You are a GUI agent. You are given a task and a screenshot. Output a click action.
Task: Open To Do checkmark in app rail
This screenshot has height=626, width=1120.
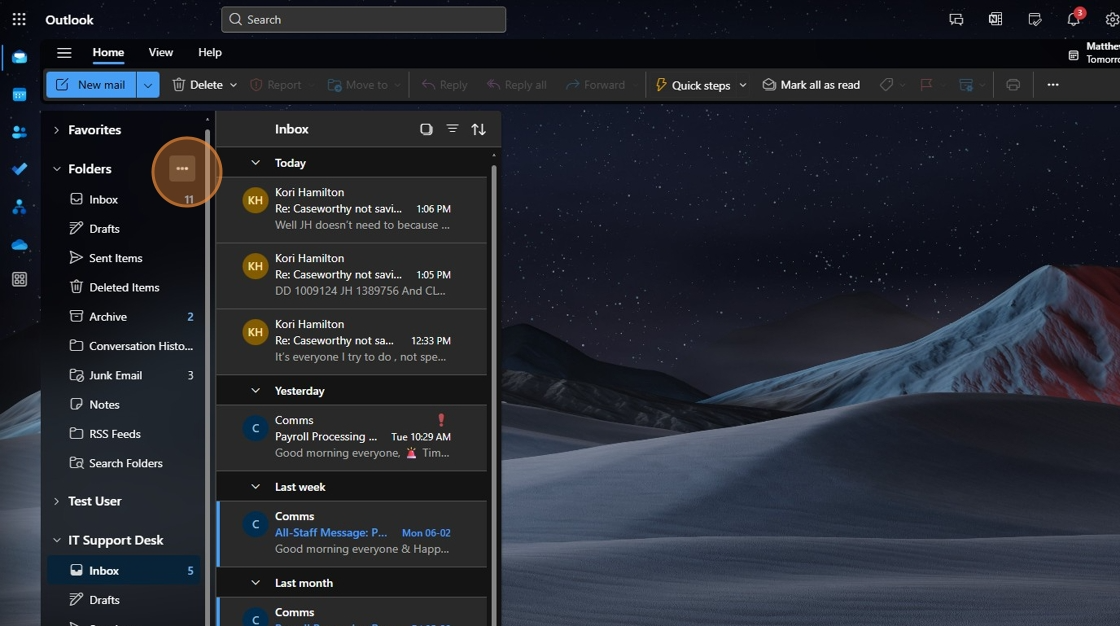pyautogui.click(x=19, y=169)
